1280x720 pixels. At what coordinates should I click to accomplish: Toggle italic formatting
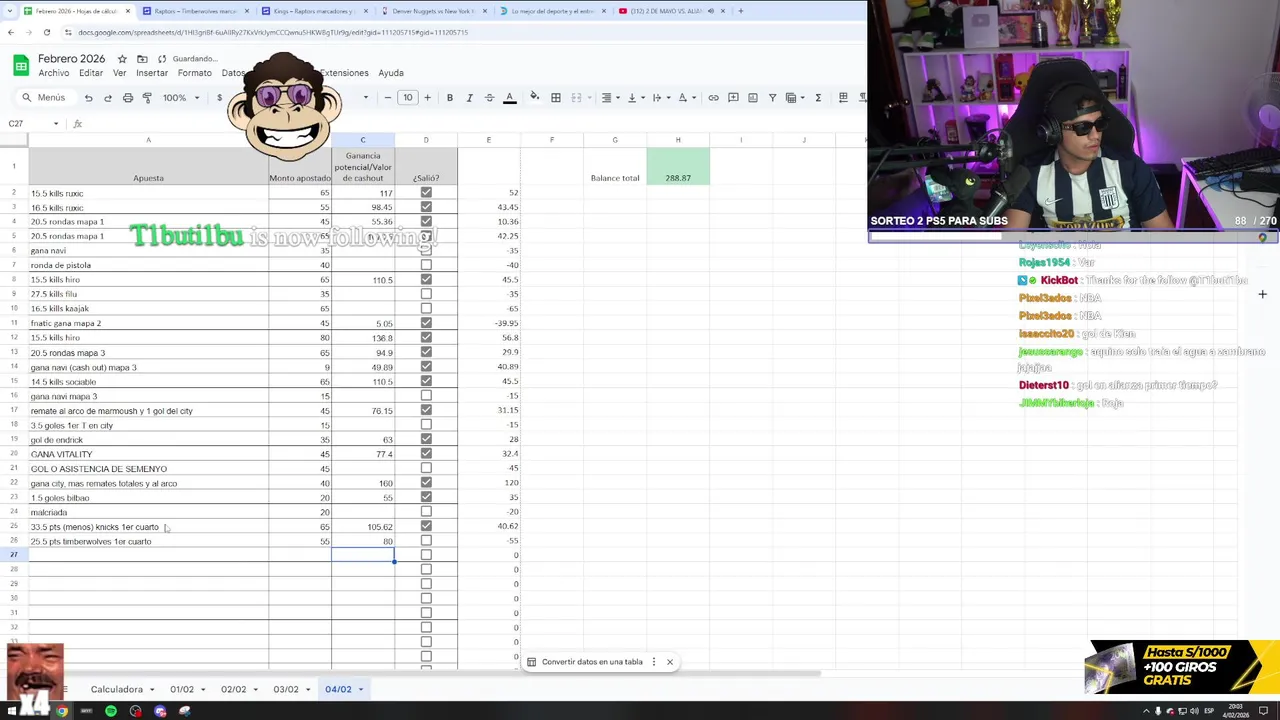(469, 98)
